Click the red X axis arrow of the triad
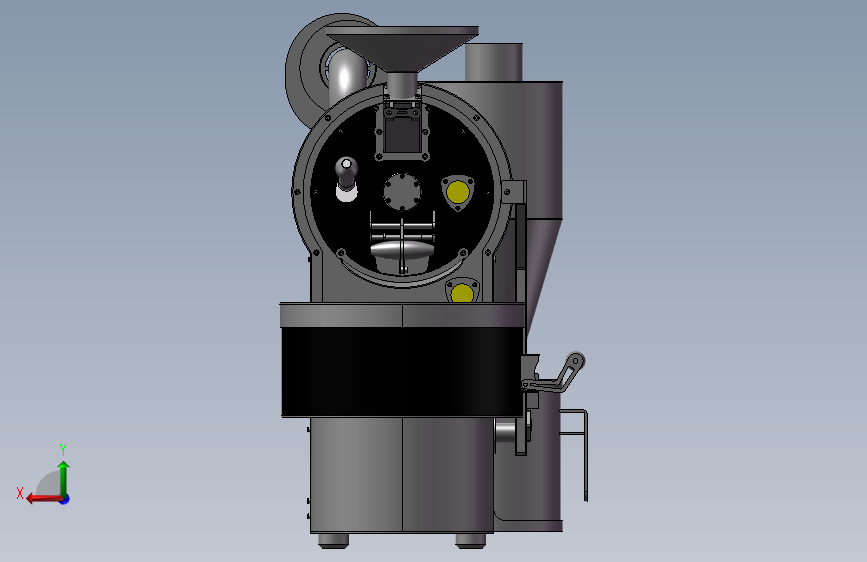Image resolution: width=867 pixels, height=562 pixels. coord(43,499)
